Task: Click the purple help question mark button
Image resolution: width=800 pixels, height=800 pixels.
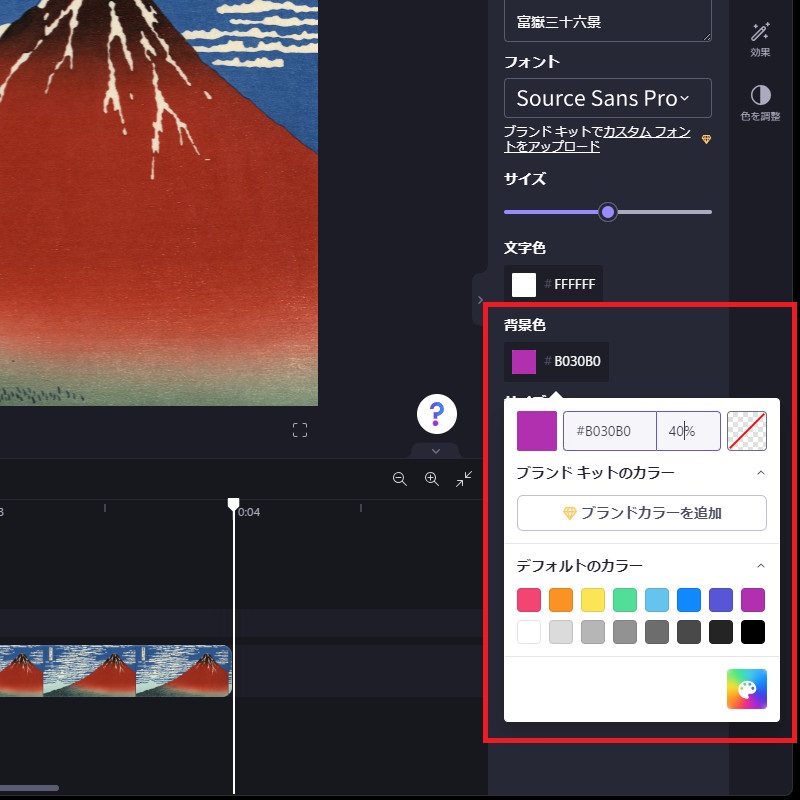Action: click(x=436, y=414)
